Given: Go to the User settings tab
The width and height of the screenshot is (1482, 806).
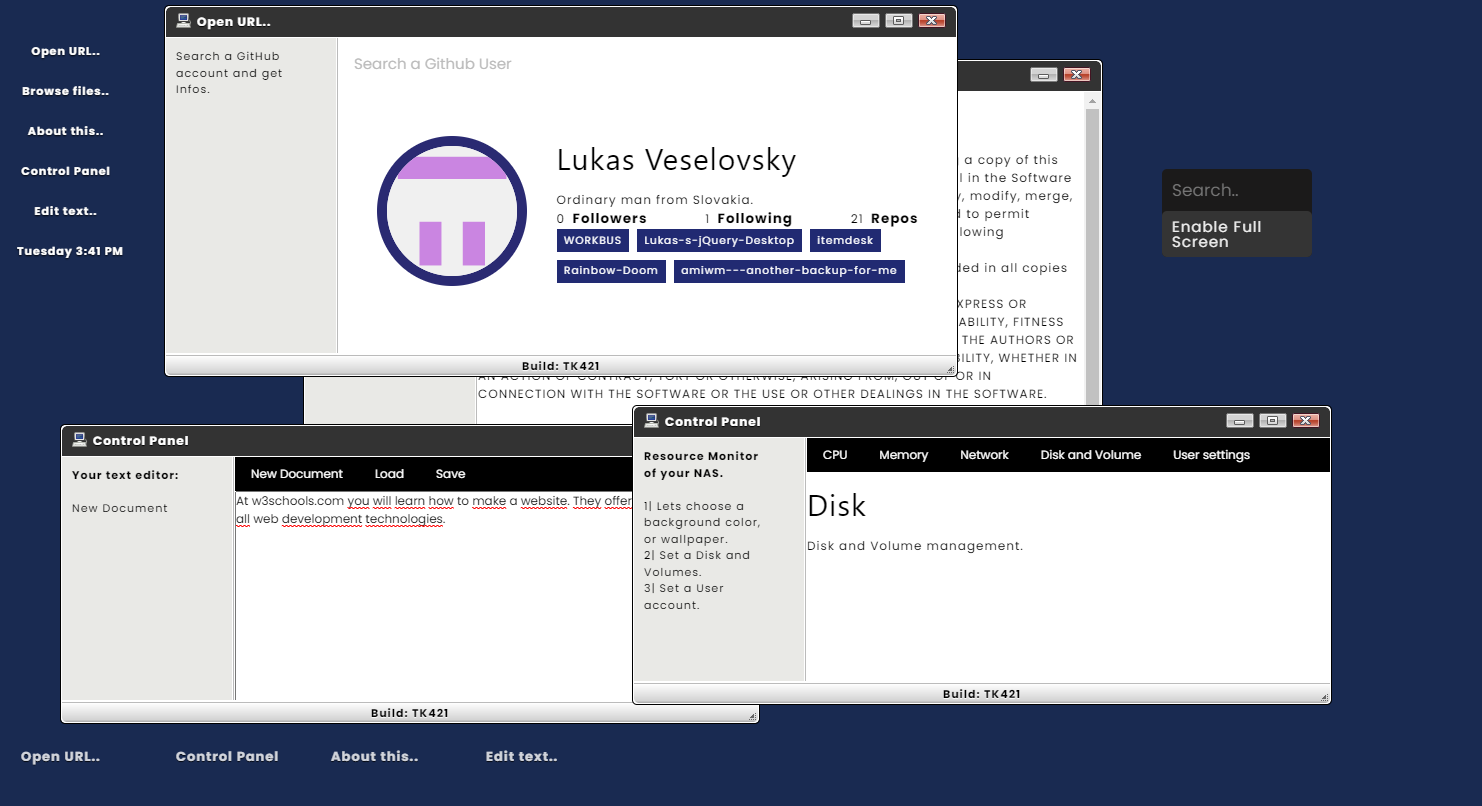Looking at the screenshot, I should (1211, 455).
